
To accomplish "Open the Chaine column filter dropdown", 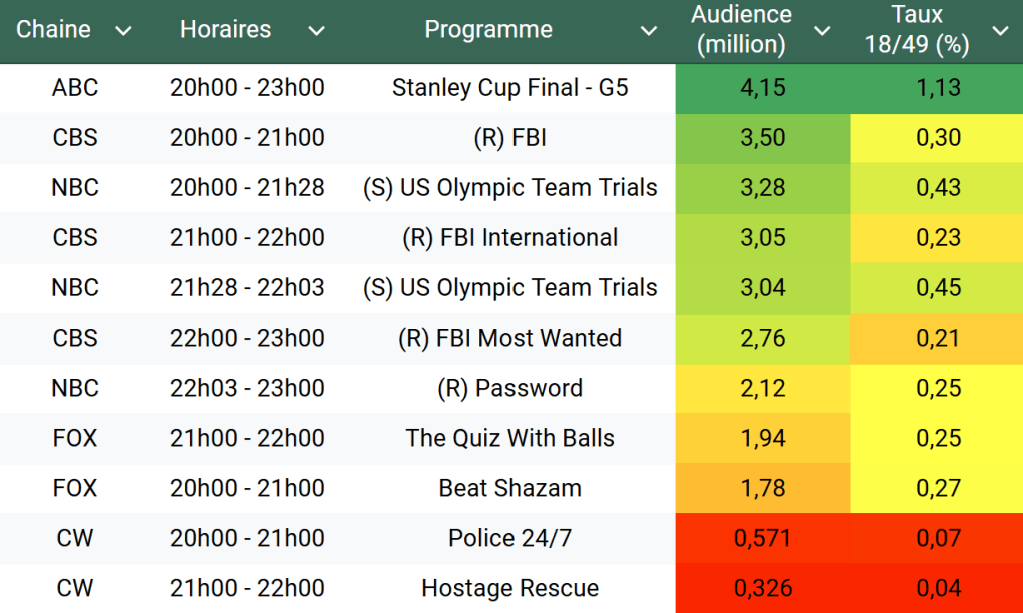I will point(124,31).
